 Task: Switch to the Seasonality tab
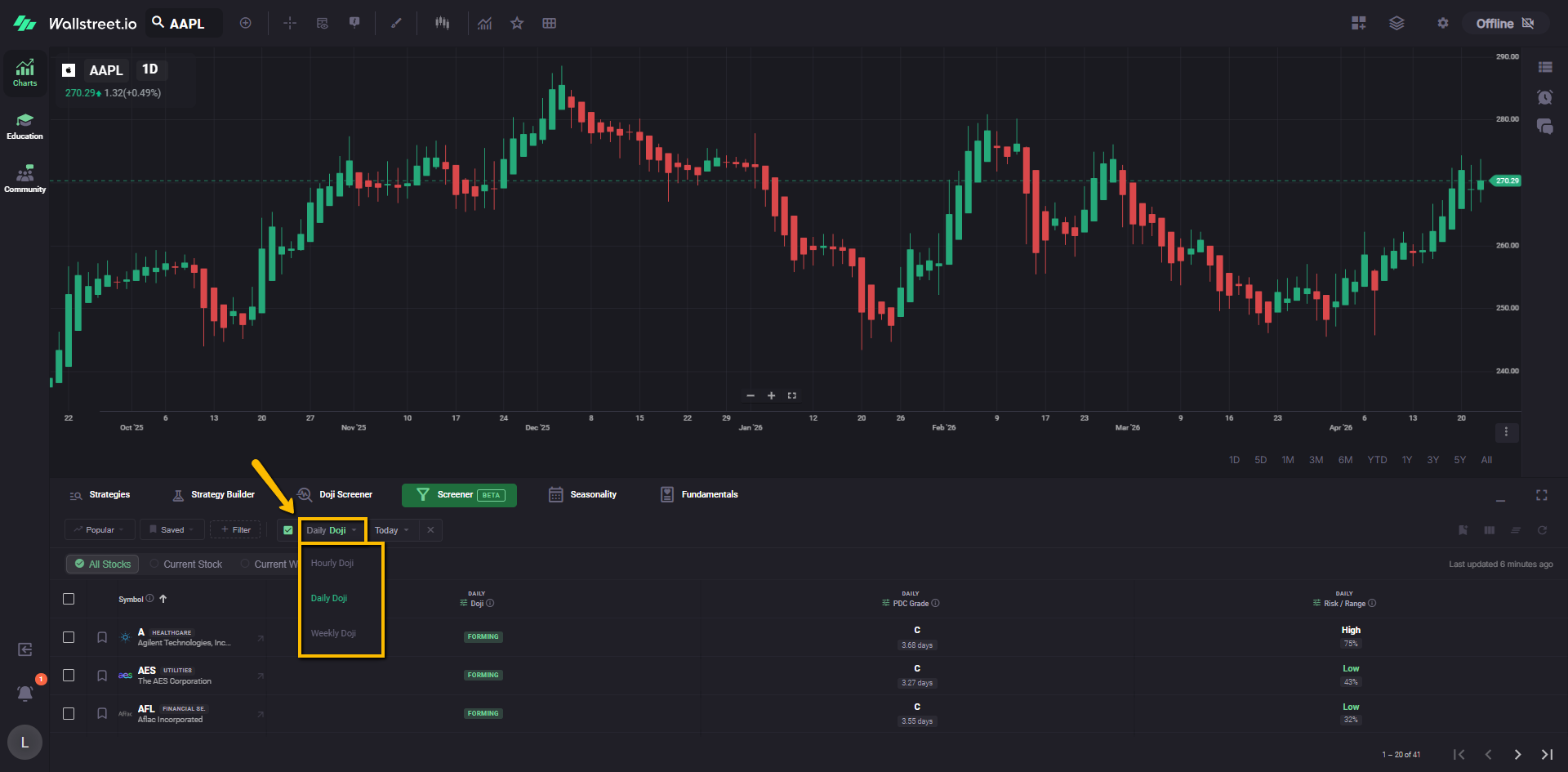pos(583,495)
